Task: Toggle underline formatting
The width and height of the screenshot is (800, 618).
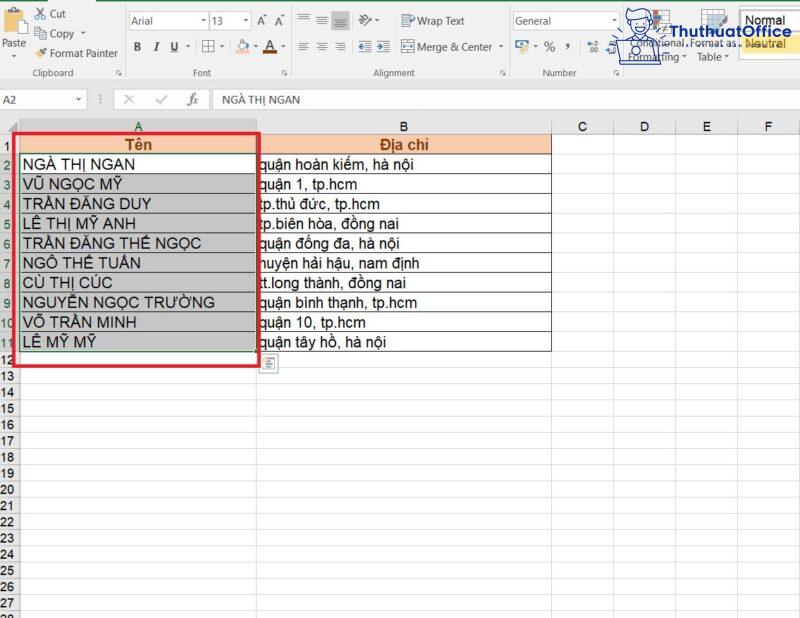Action: 174,47
